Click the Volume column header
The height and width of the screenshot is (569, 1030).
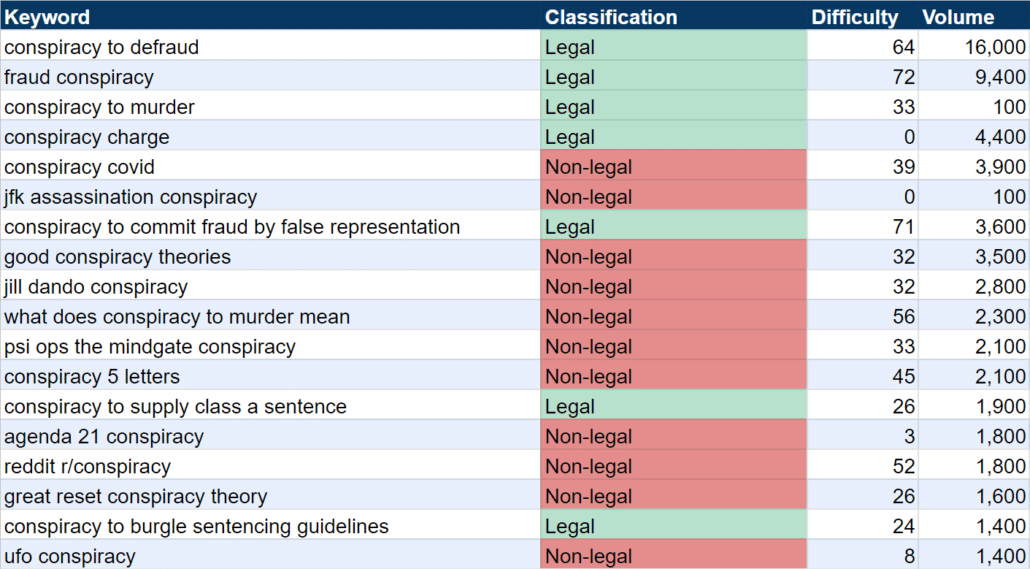coord(974,16)
